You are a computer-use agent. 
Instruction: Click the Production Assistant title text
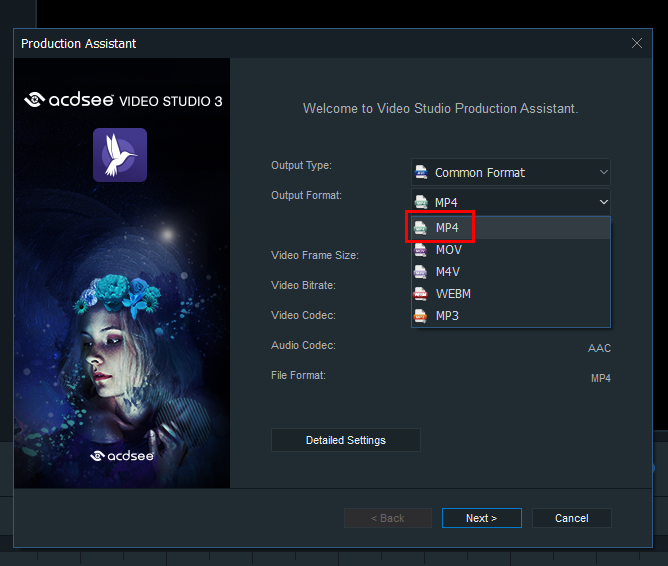(78, 43)
